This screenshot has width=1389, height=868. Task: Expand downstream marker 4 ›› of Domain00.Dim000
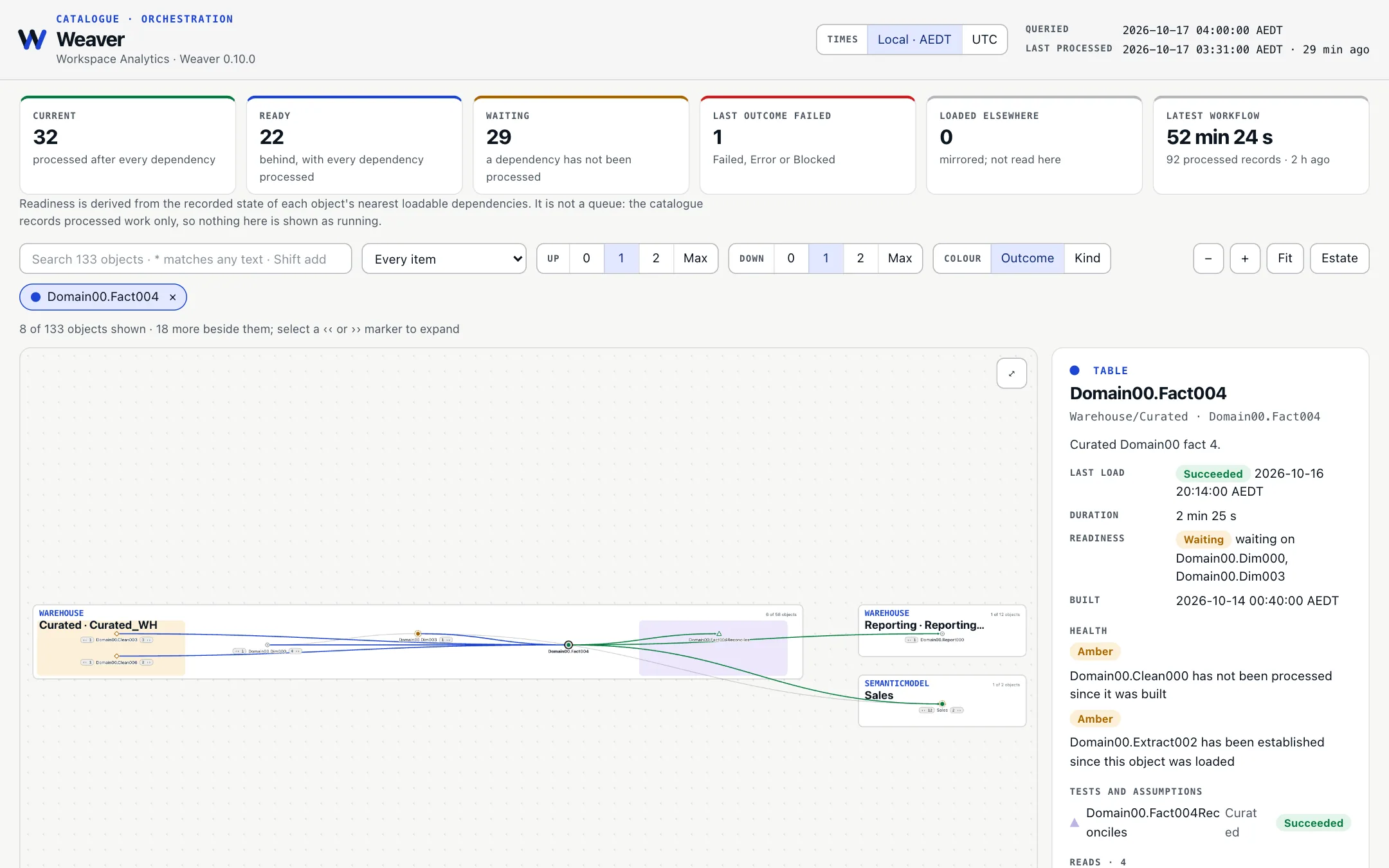295,651
